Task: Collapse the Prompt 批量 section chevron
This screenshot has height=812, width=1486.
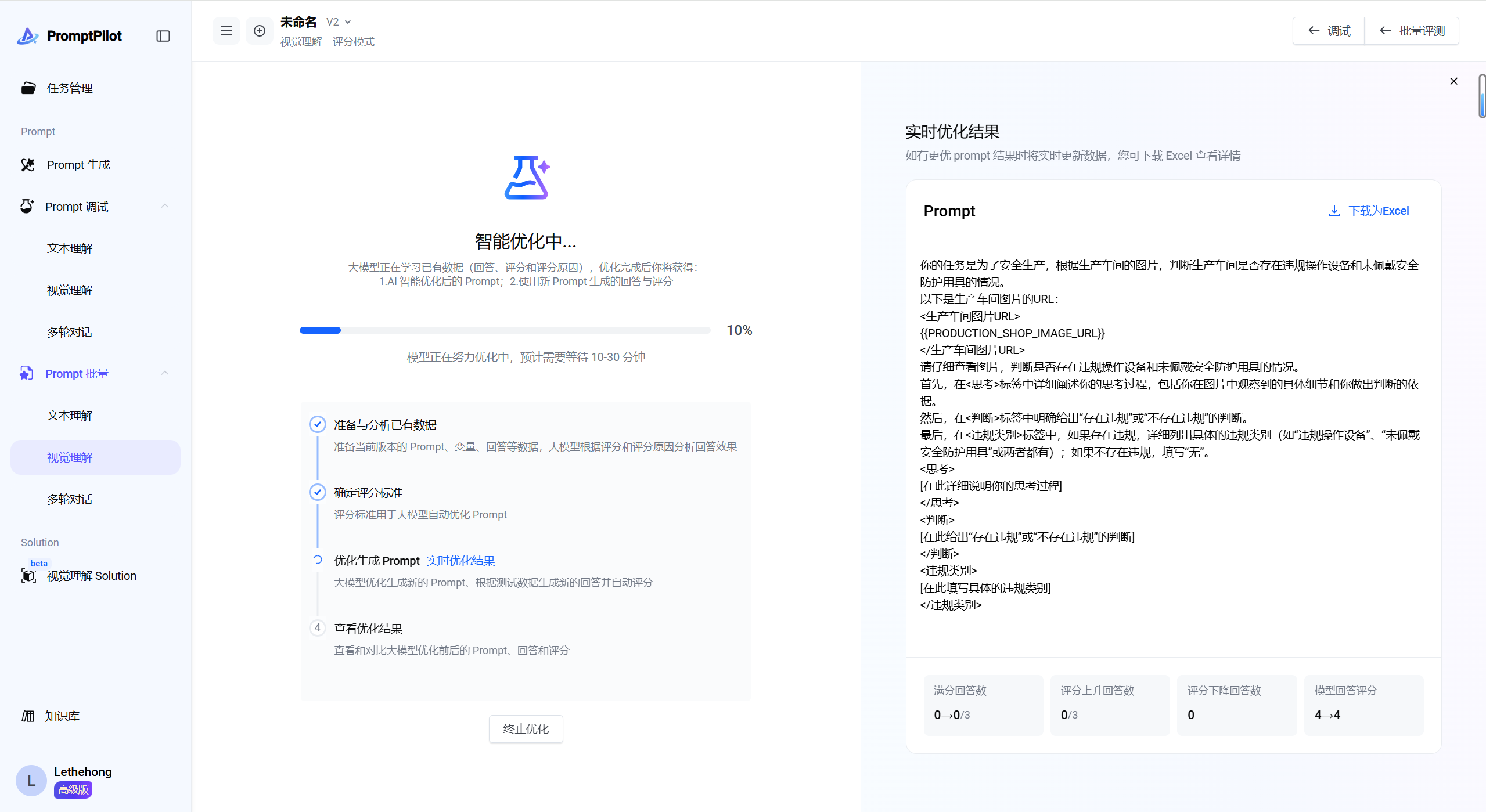Action: coord(165,373)
